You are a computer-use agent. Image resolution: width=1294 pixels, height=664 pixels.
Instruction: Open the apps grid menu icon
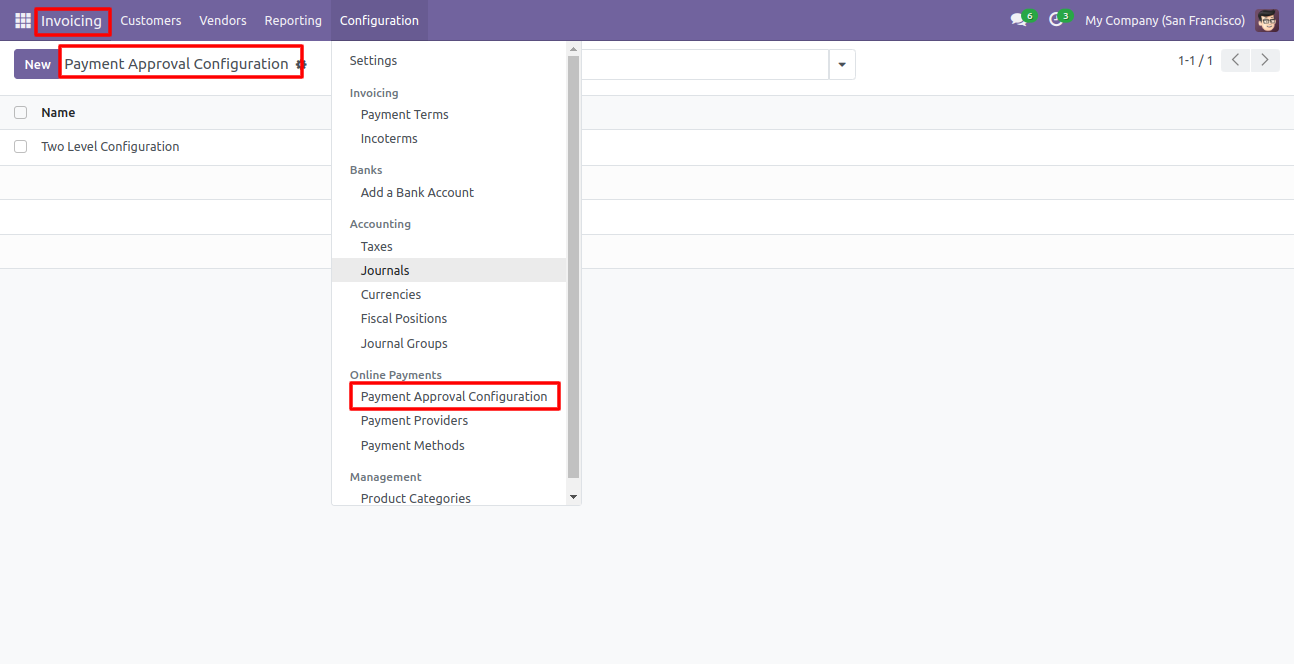[23, 20]
